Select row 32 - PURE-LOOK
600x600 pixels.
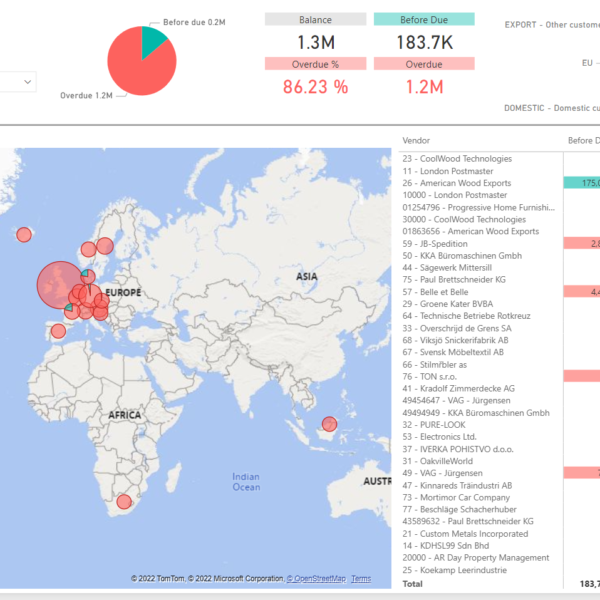pos(434,425)
